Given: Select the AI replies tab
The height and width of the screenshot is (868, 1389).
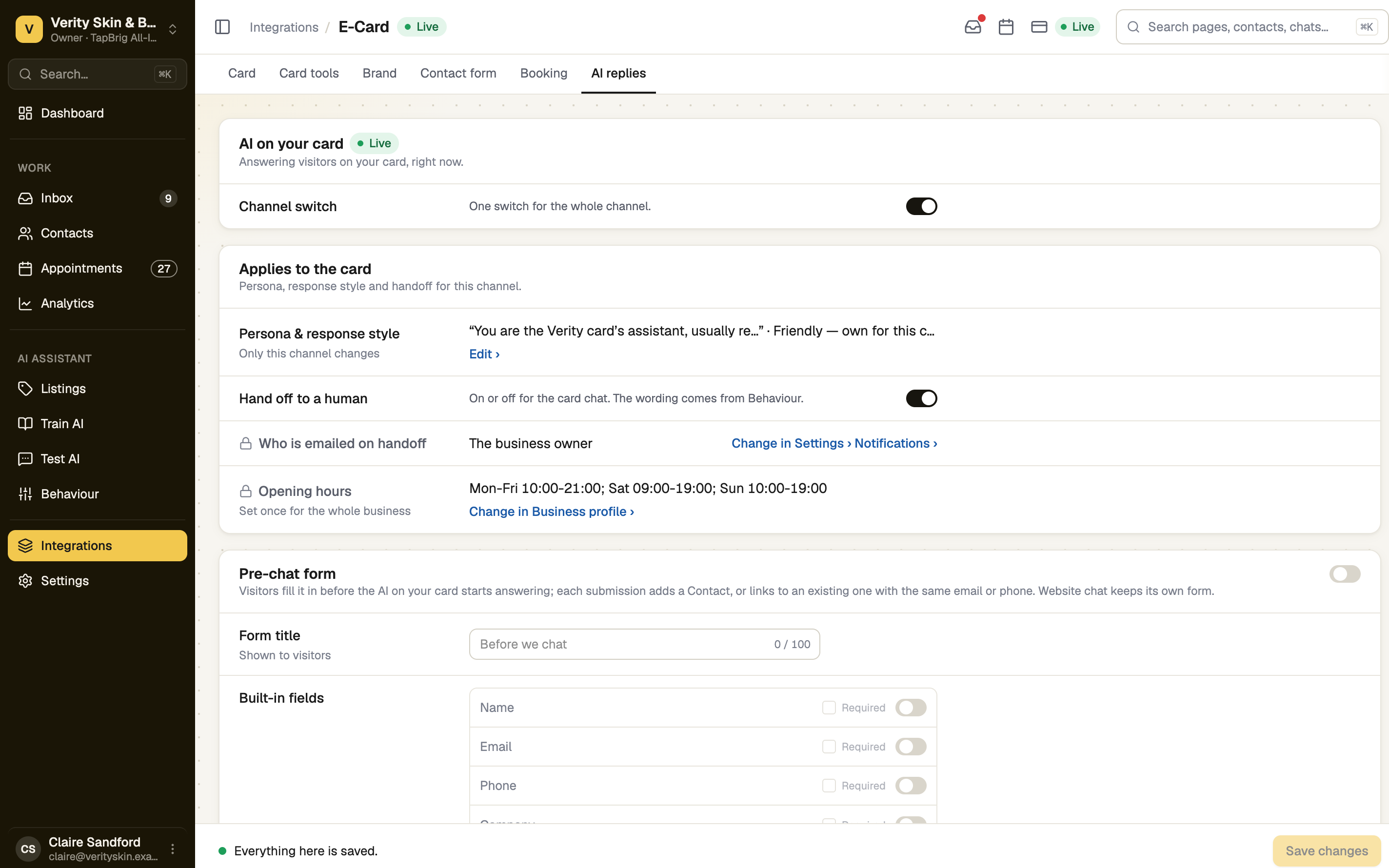Looking at the screenshot, I should coord(618,74).
